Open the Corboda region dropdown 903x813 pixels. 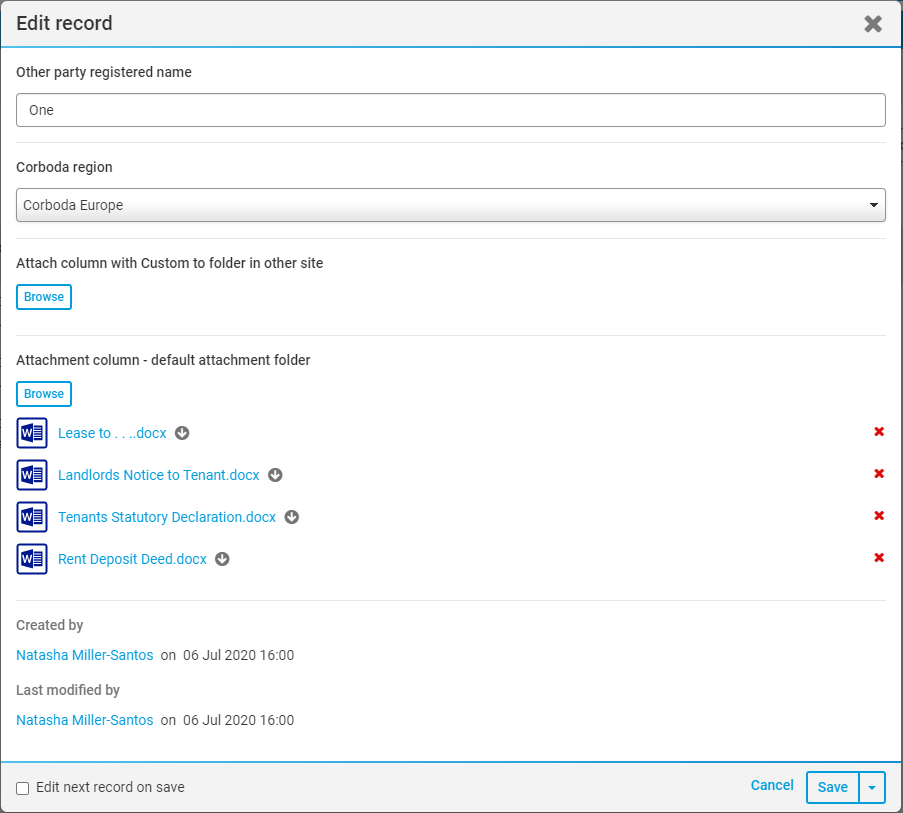click(x=450, y=205)
